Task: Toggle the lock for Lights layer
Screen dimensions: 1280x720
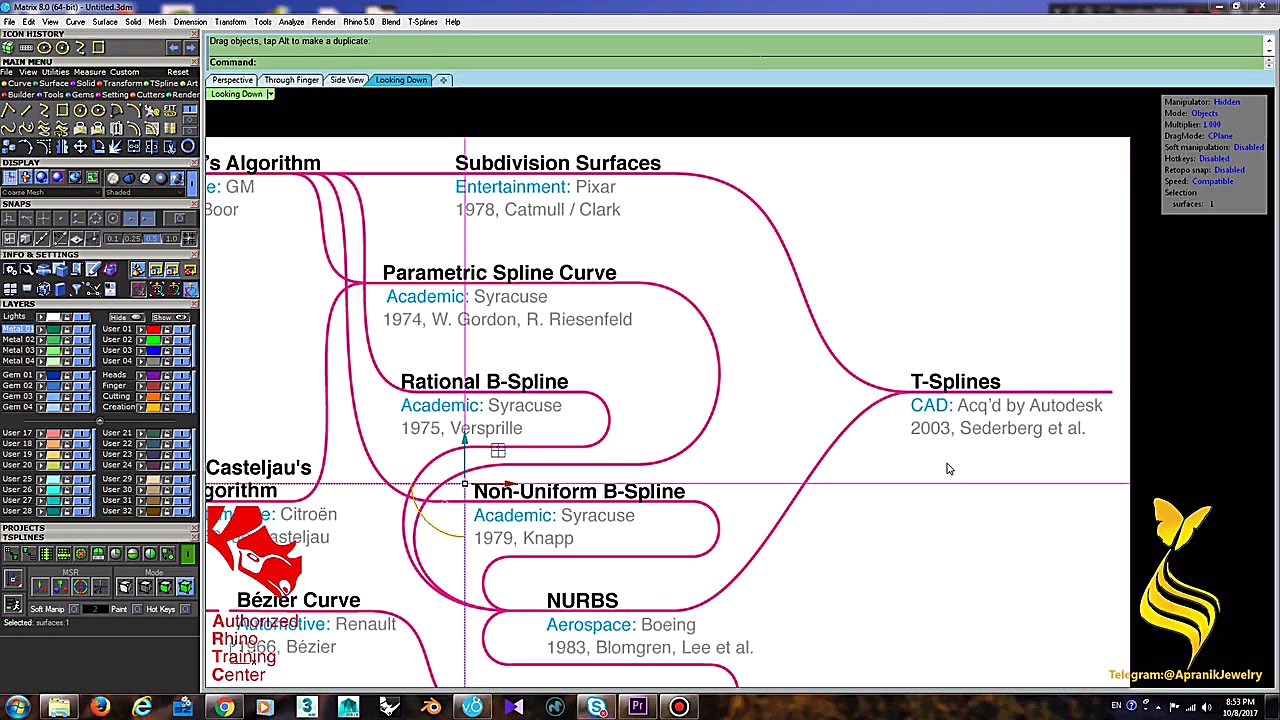Action: pos(67,317)
